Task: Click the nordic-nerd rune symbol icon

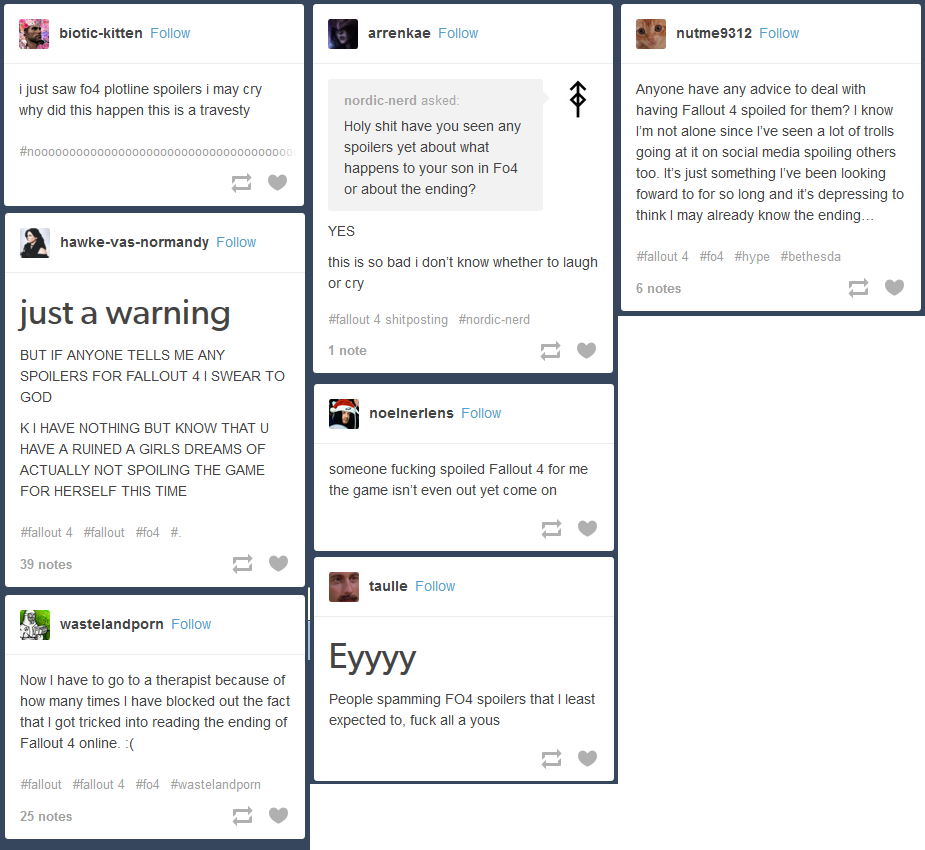Action: [577, 99]
